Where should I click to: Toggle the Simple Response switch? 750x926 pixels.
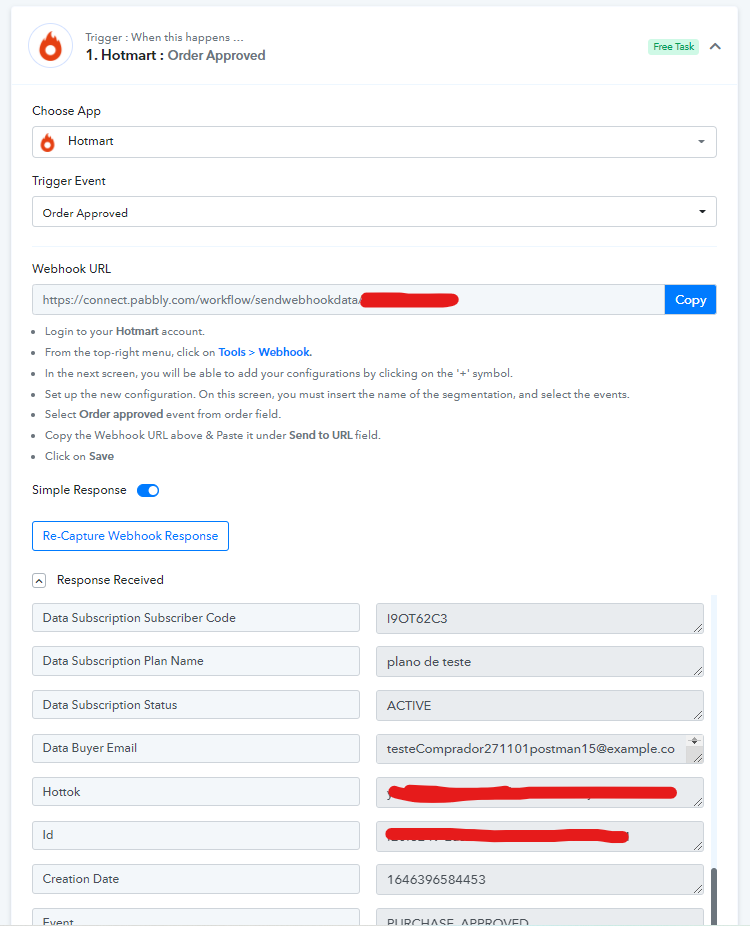[x=148, y=491]
